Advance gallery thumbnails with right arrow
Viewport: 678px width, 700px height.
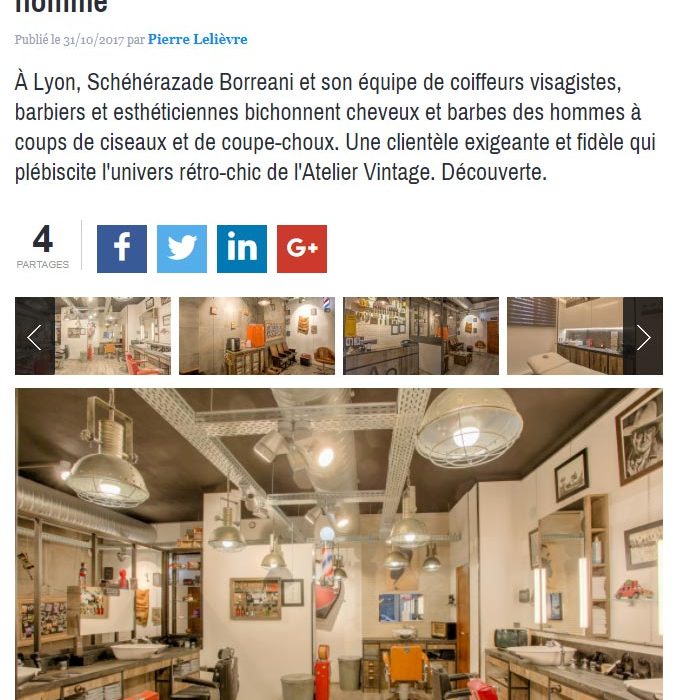coord(643,336)
